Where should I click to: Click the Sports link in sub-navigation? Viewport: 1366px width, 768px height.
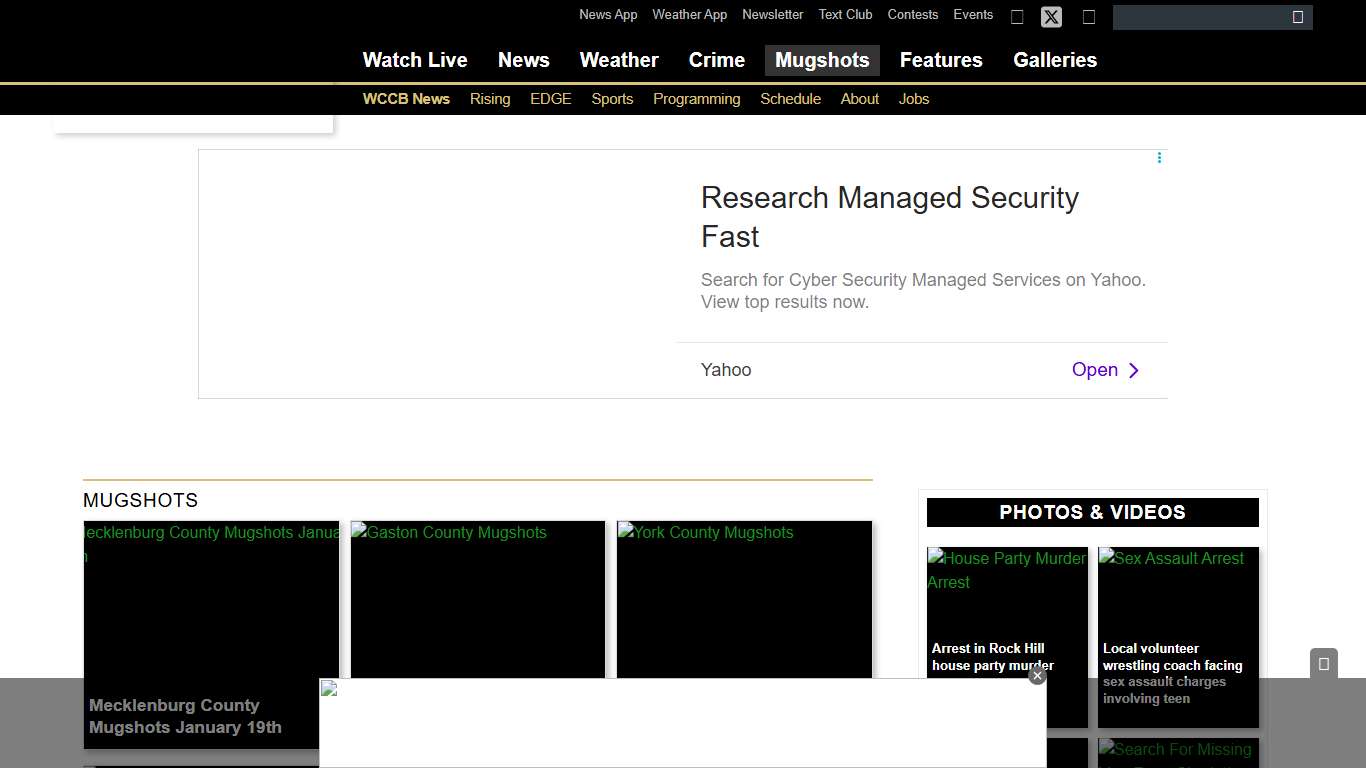[612, 99]
